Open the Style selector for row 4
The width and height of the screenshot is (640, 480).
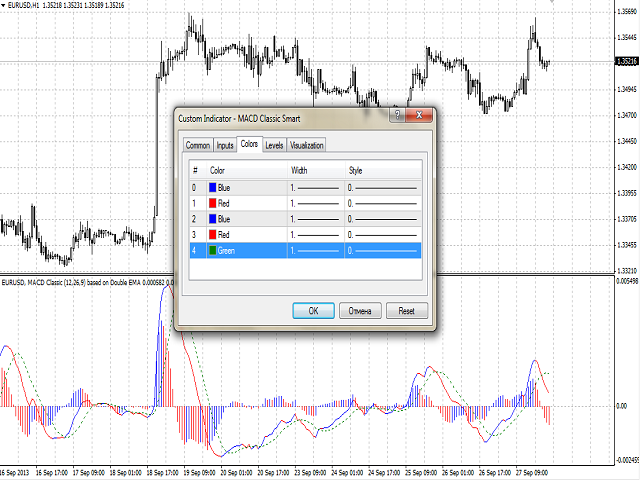[383, 251]
